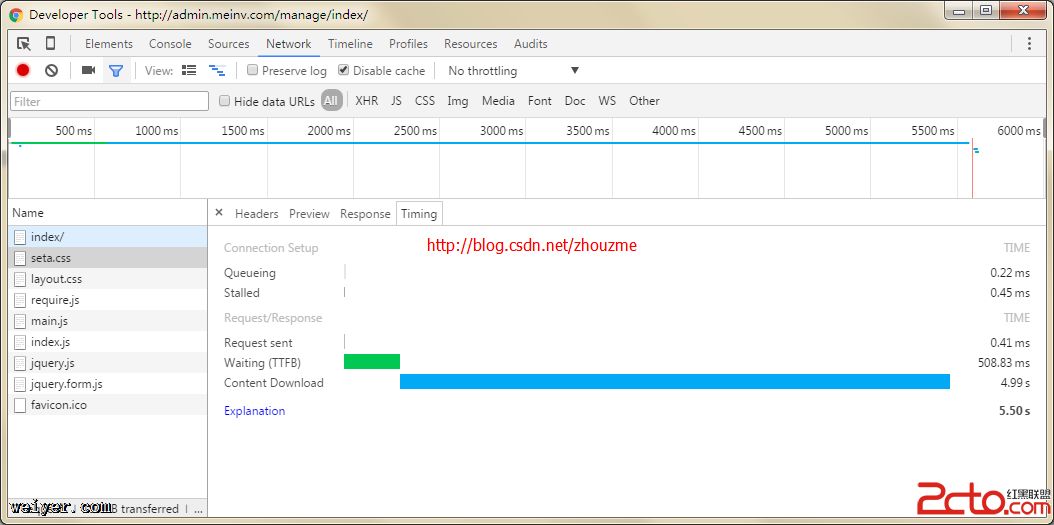Click the blue Content Download bar
The height and width of the screenshot is (525, 1054).
675,382
